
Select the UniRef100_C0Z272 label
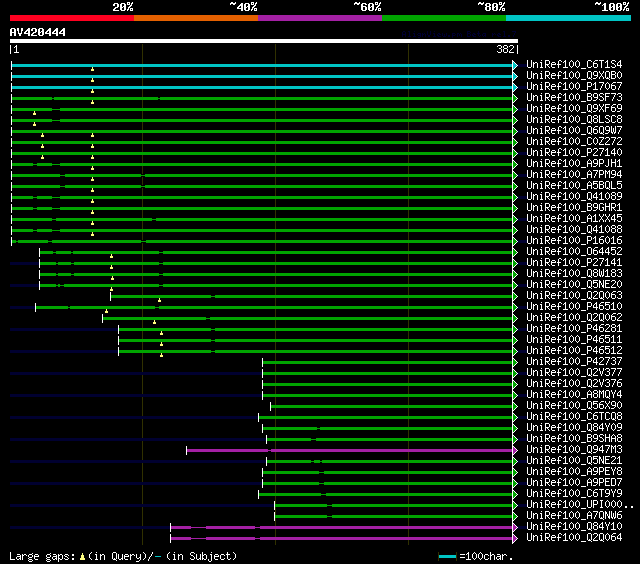(x=574, y=142)
